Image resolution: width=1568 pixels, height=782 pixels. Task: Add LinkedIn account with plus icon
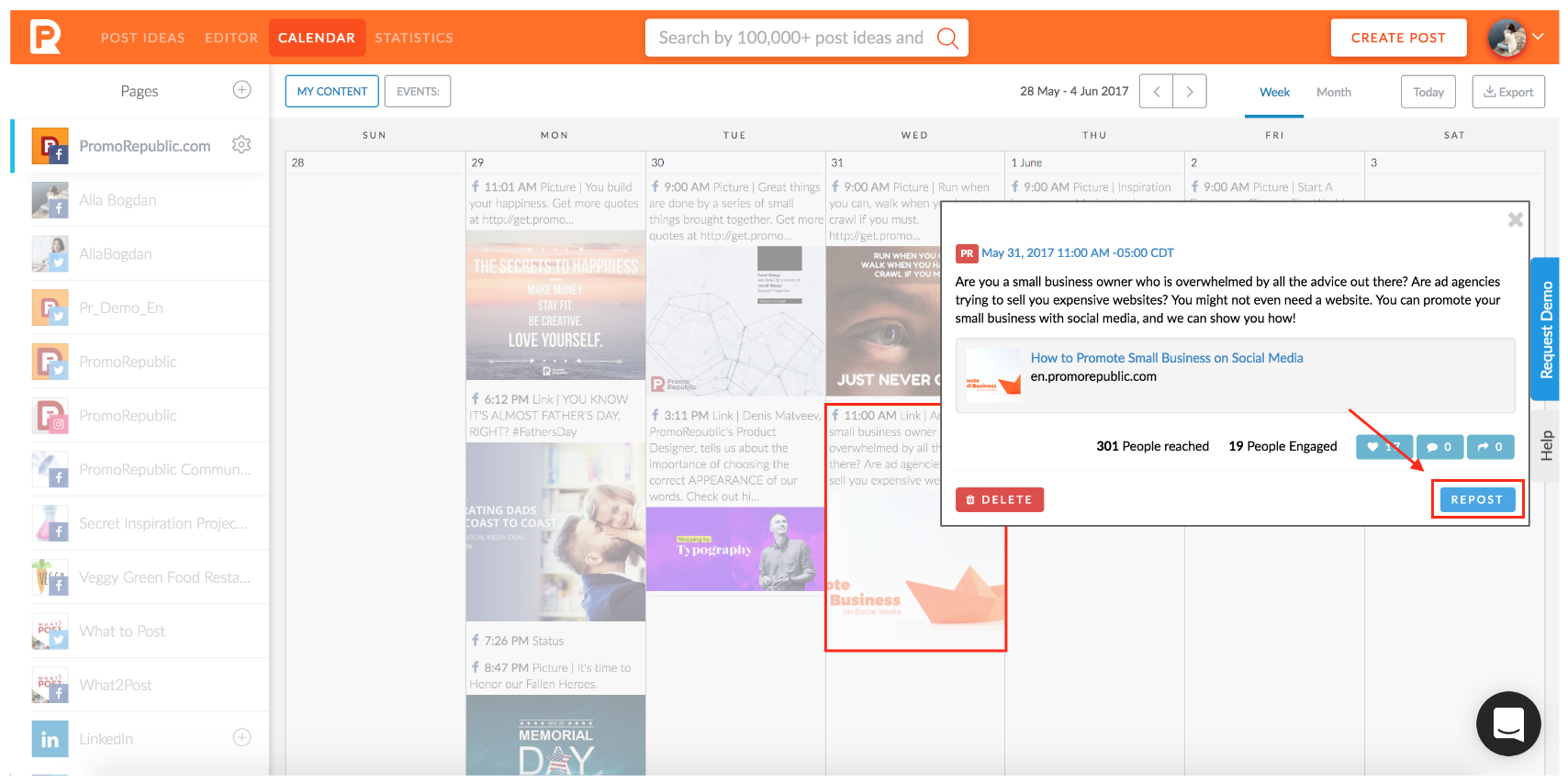point(241,737)
